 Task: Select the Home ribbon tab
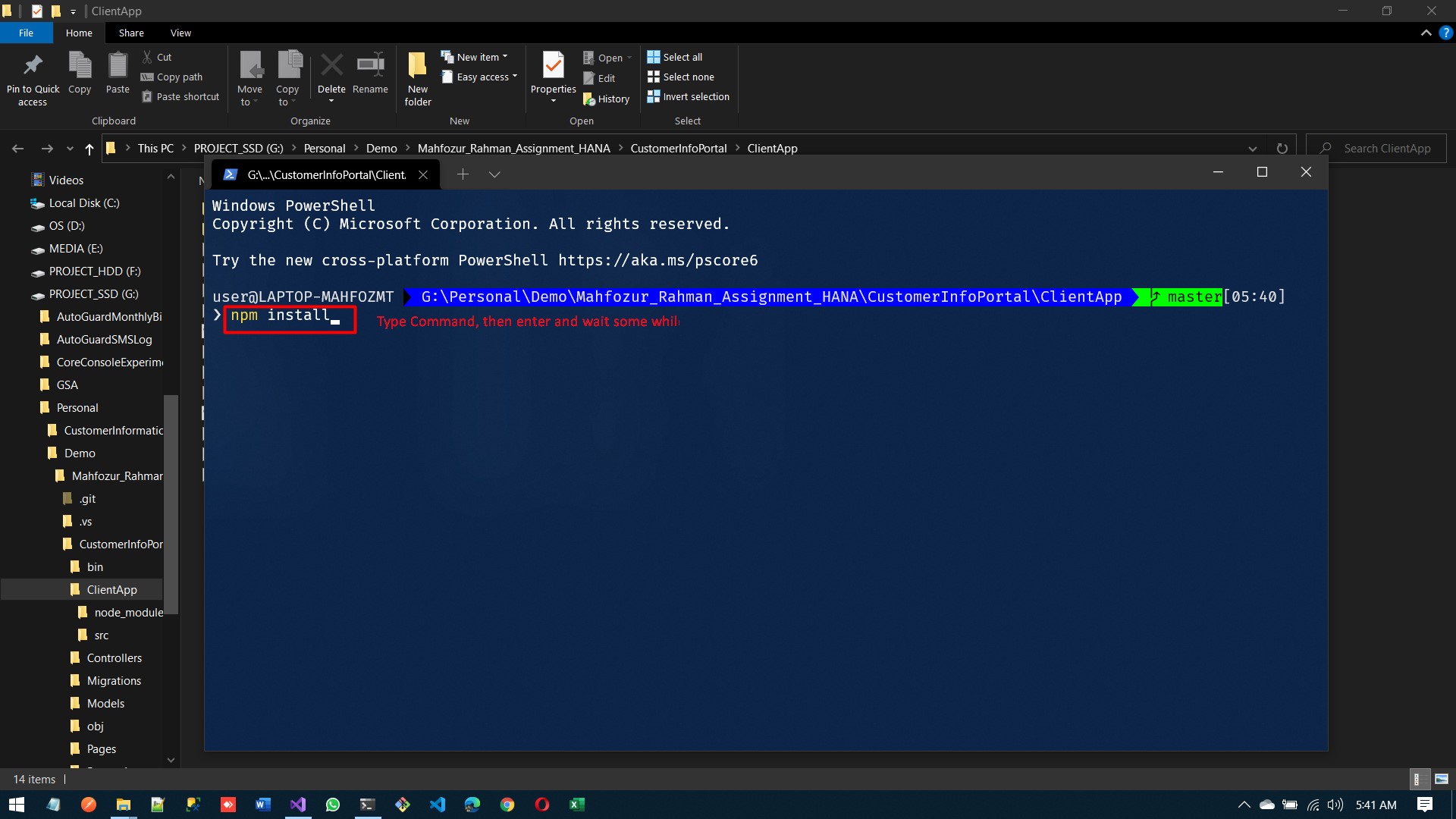click(x=79, y=33)
